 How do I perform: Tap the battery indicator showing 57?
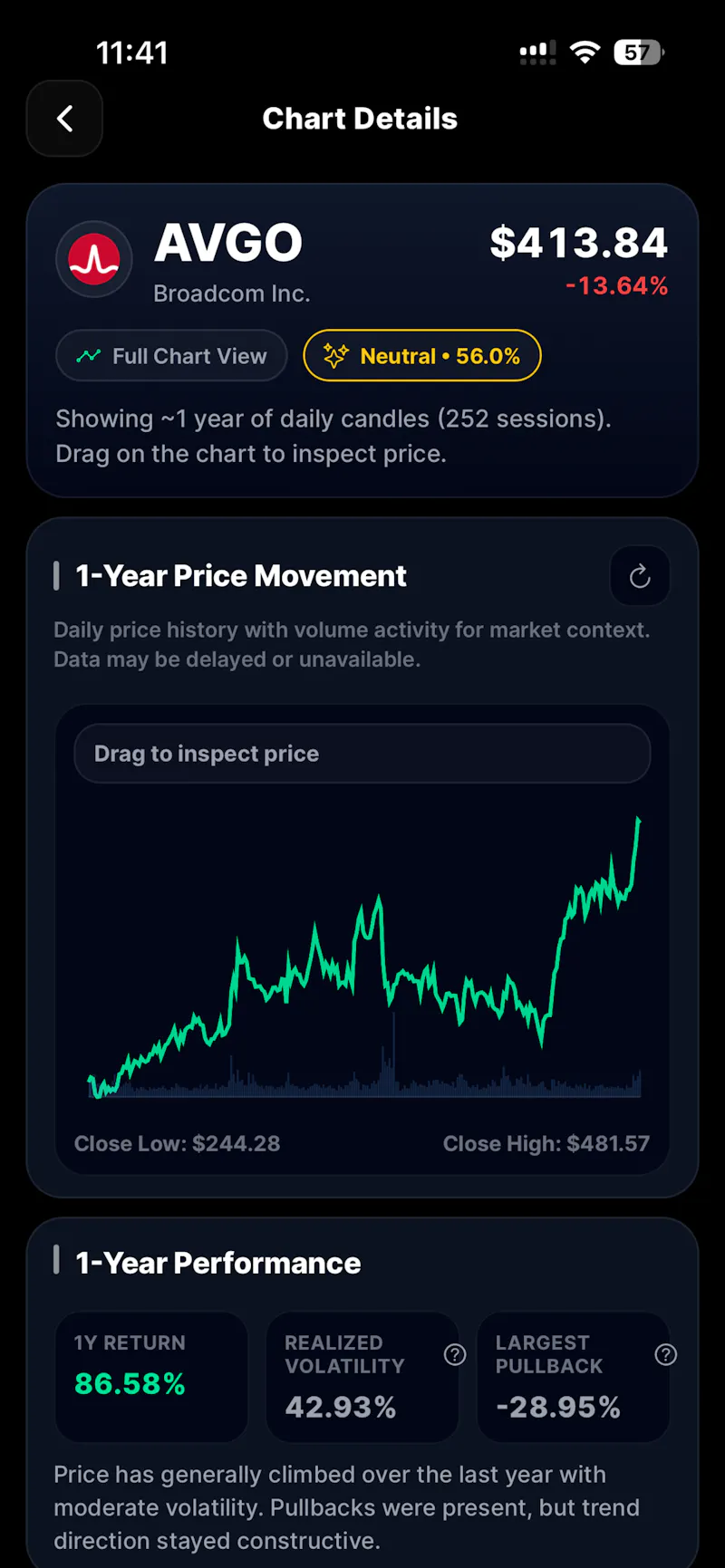click(639, 53)
